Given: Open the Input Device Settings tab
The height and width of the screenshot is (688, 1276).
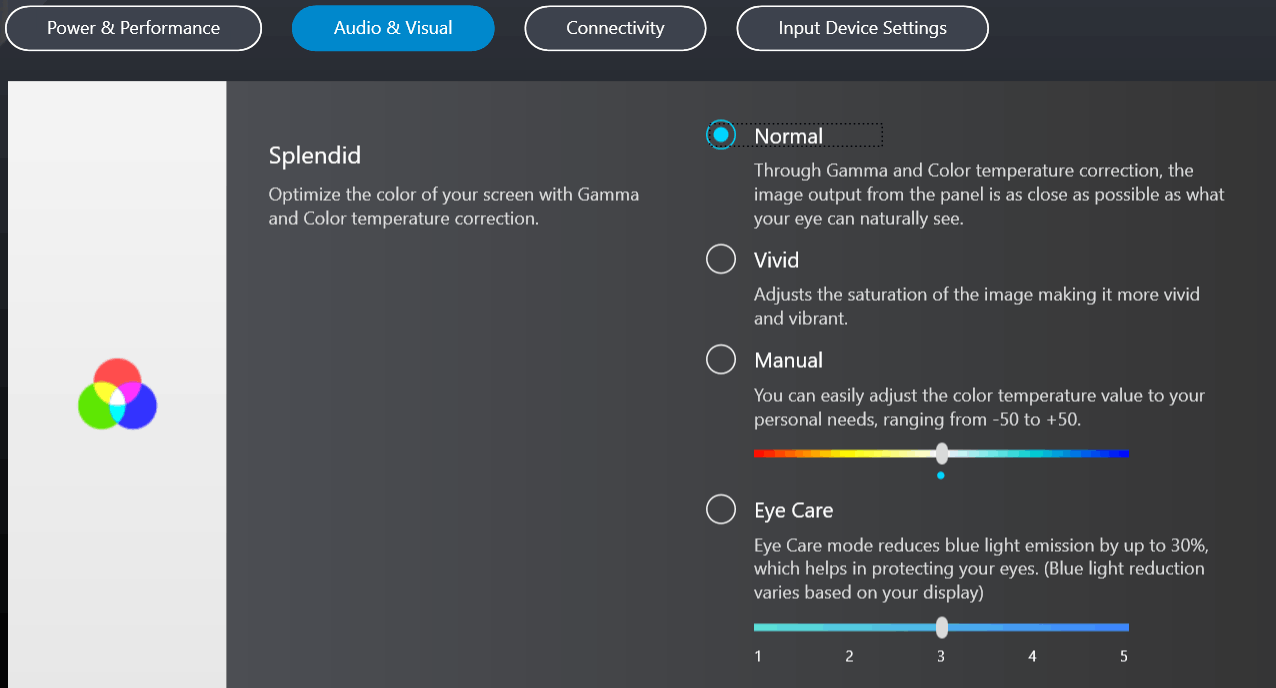Looking at the screenshot, I should (862, 28).
